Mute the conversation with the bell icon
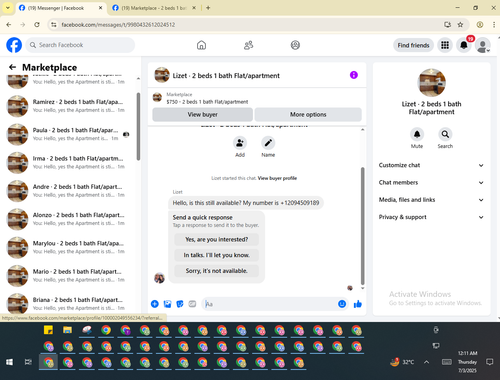Screen dimensions: 500x380 pyautogui.click(x=417, y=134)
